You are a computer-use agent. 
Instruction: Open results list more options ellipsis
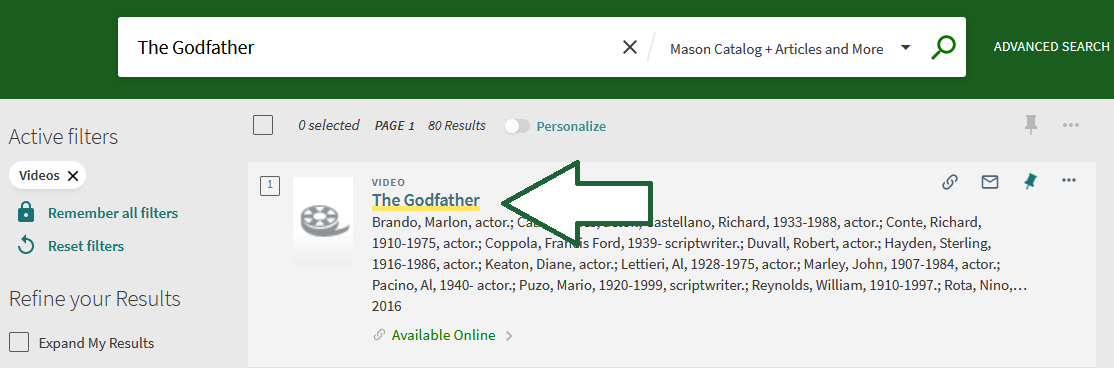click(1071, 125)
